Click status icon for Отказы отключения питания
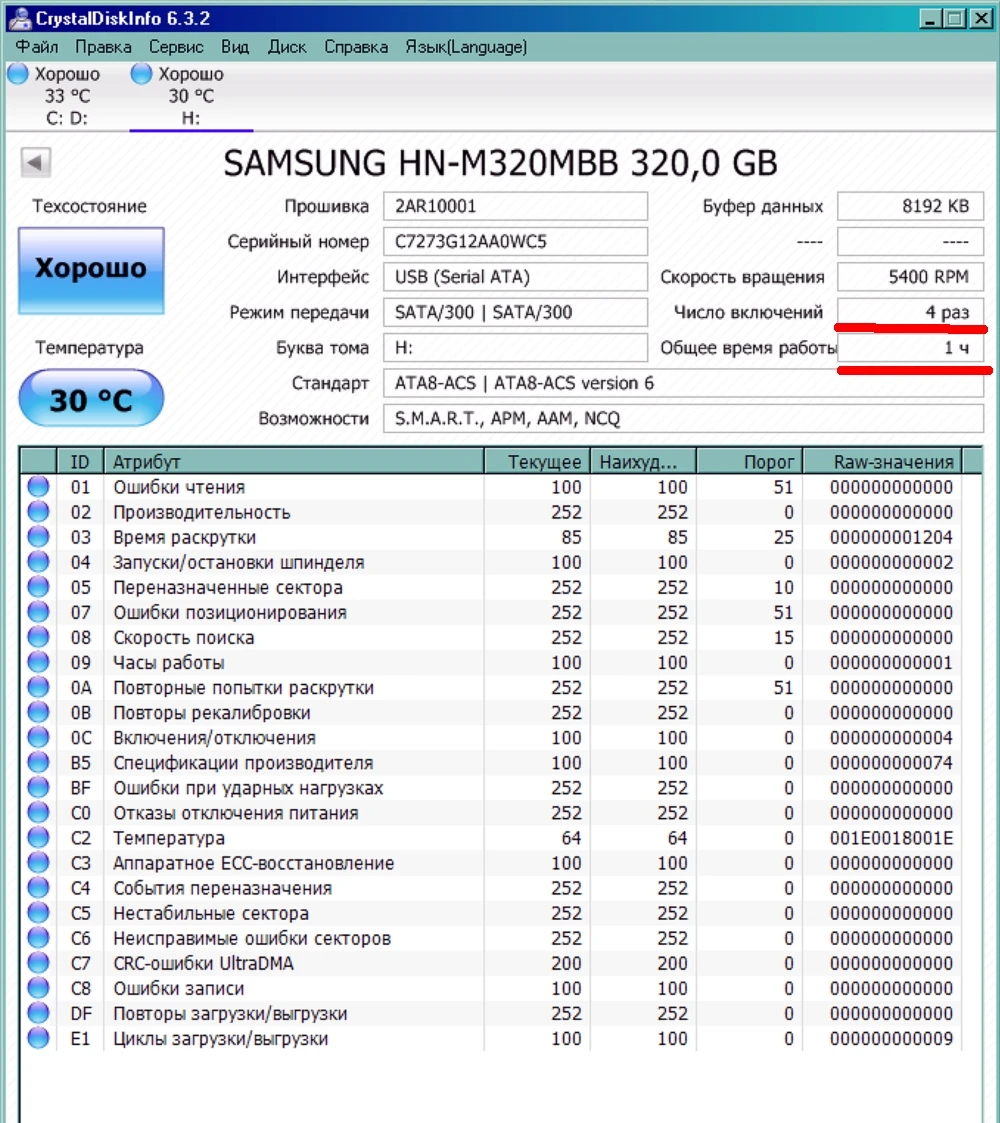1000x1123 pixels. [x=39, y=813]
